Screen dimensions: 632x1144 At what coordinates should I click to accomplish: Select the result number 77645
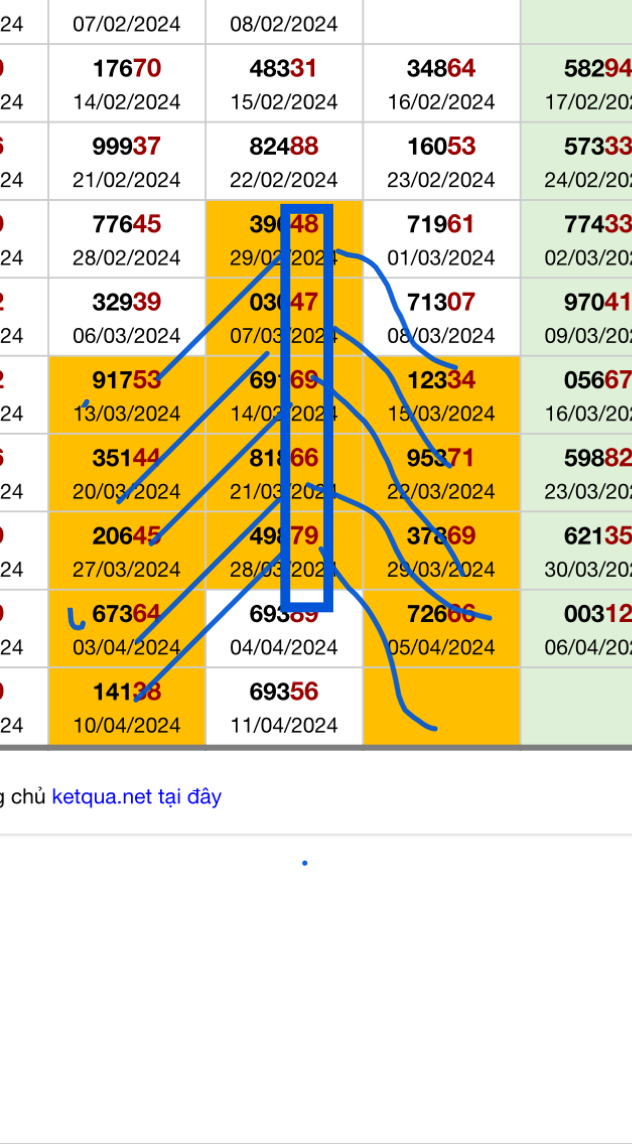(x=127, y=224)
